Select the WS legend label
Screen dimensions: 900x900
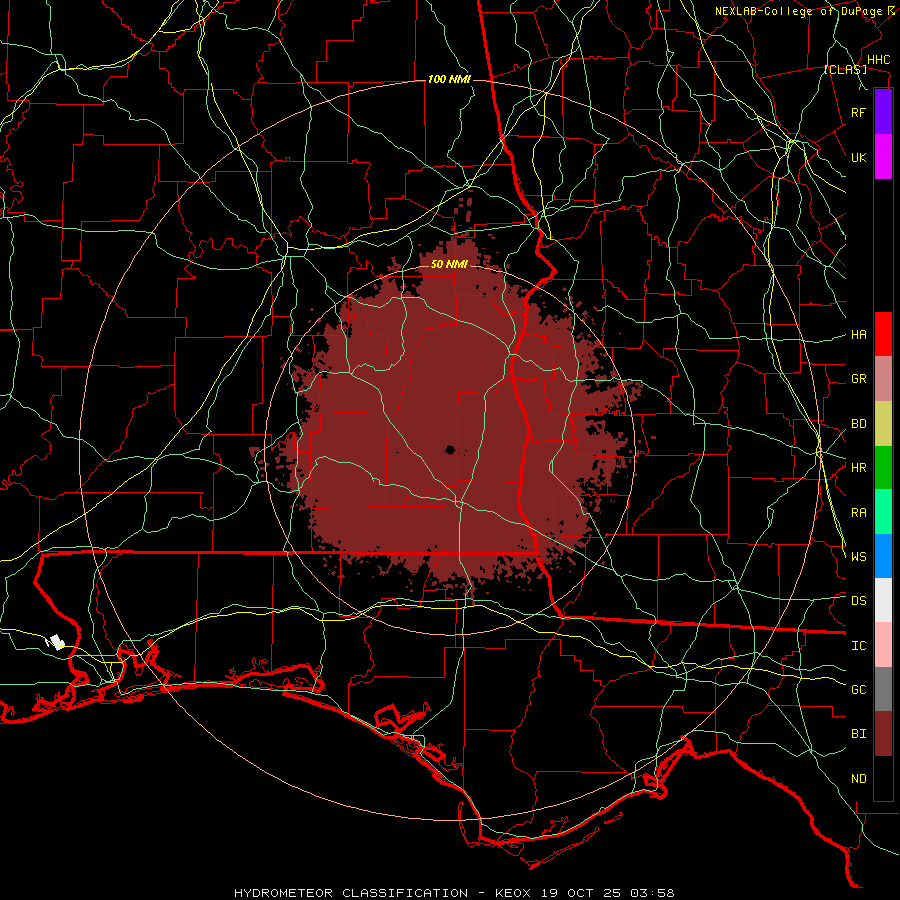click(x=858, y=557)
